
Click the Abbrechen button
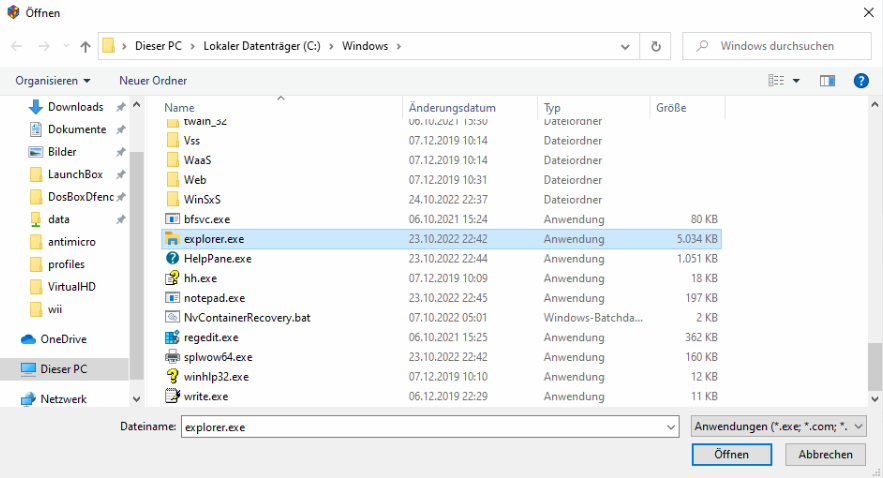pos(825,454)
